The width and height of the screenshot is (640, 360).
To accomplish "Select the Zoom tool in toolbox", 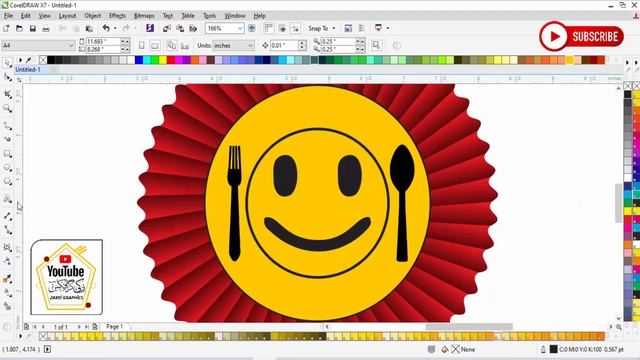I will 7,108.
